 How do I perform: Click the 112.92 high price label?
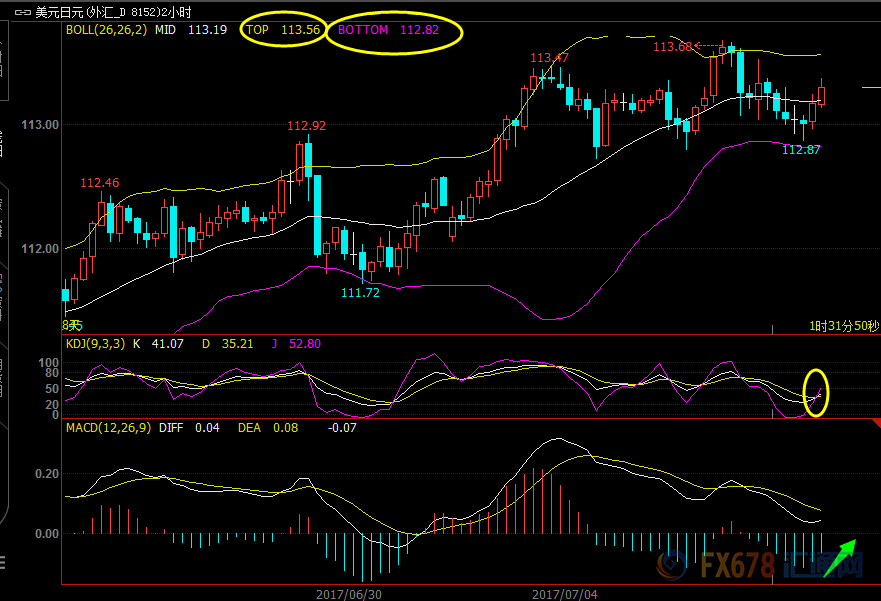coord(306,125)
